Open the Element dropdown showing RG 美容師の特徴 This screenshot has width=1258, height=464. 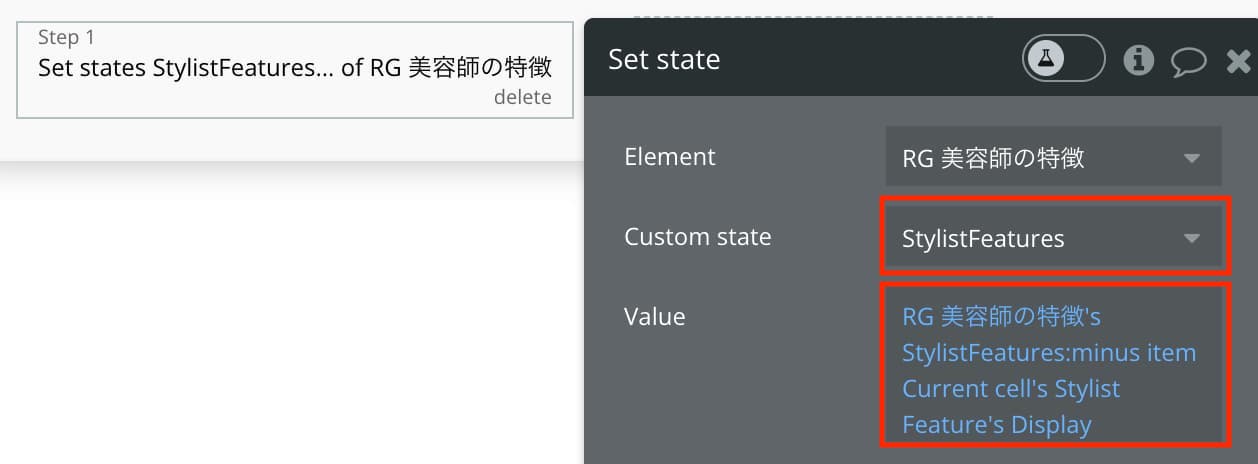coord(1053,158)
